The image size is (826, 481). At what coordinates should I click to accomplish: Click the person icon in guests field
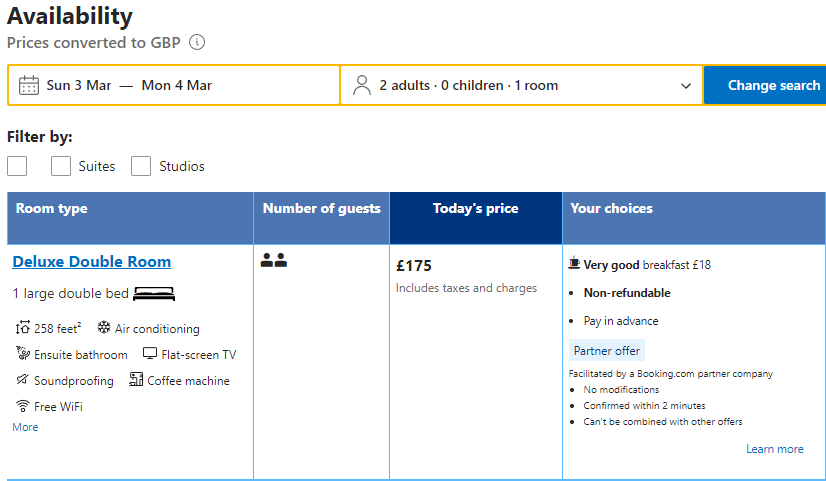click(x=362, y=85)
